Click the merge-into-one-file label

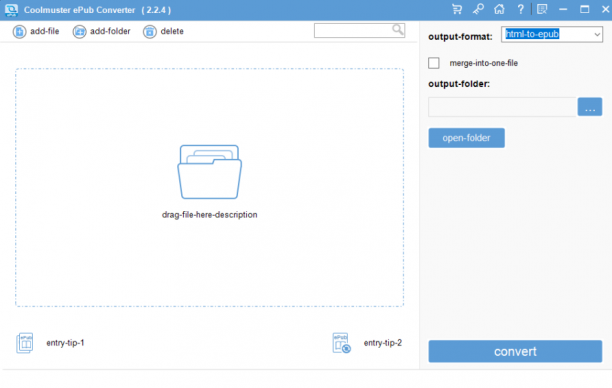484,63
